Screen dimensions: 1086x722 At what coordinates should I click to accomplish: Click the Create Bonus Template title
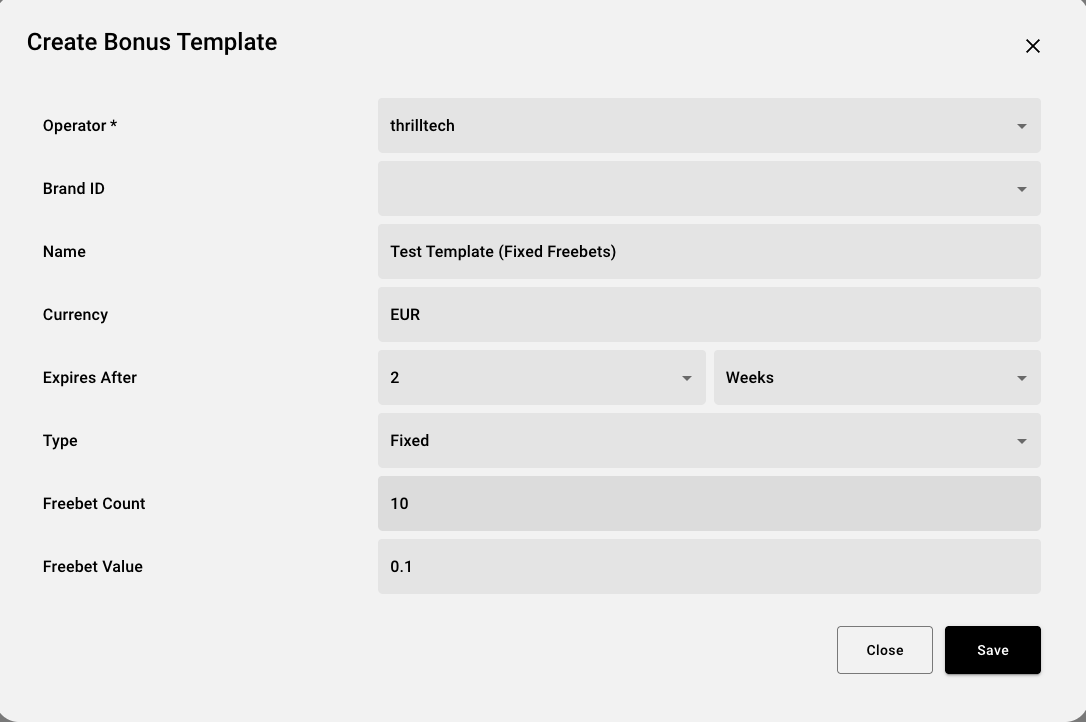[152, 42]
